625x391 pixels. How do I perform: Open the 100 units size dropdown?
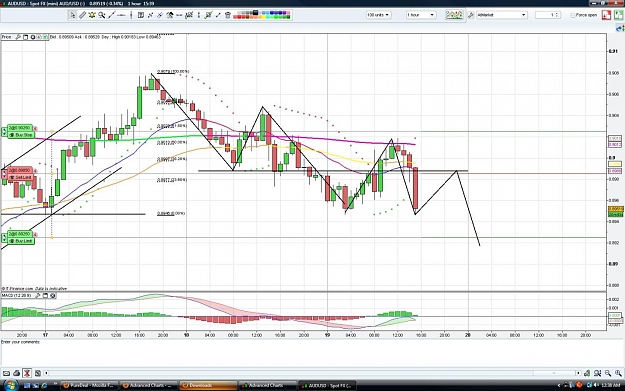pyautogui.click(x=378, y=15)
